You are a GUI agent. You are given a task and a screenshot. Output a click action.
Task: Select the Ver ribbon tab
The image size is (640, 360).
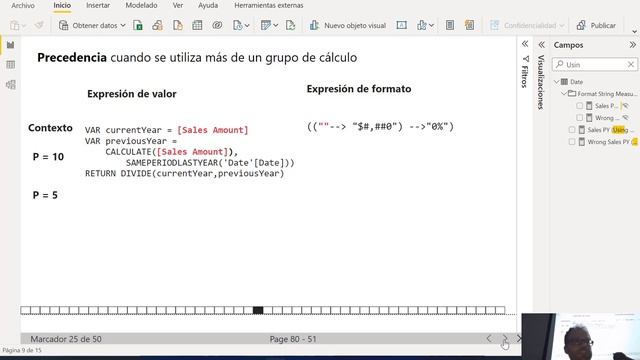pos(178,5)
